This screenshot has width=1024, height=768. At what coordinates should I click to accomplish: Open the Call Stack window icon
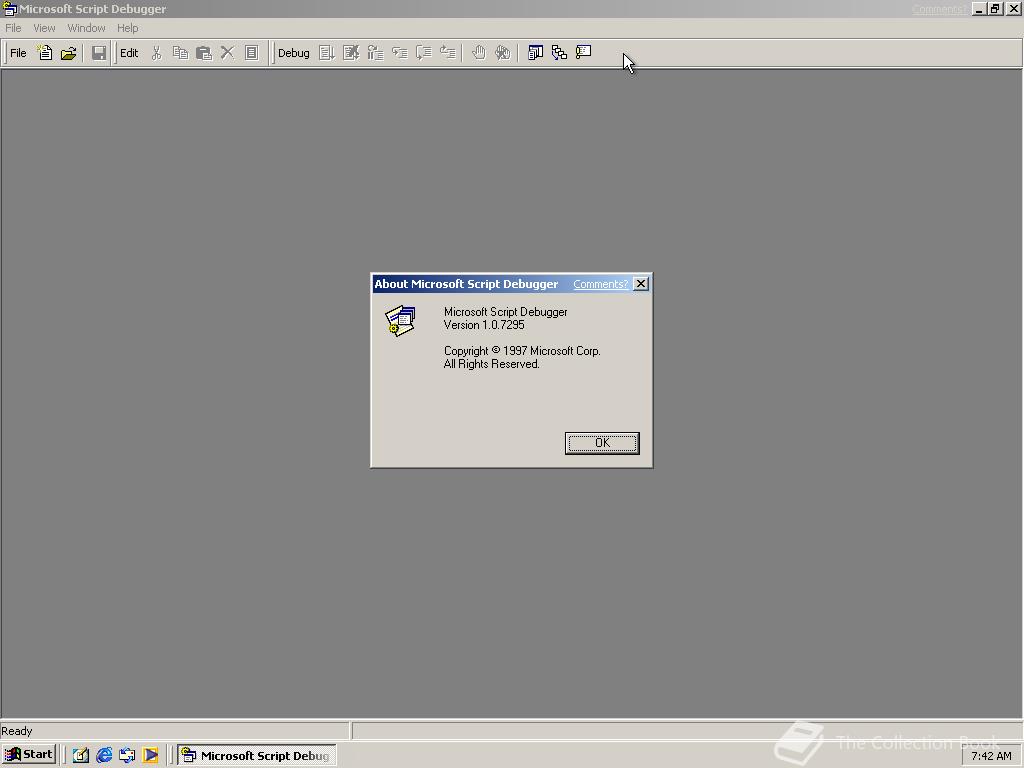[559, 53]
